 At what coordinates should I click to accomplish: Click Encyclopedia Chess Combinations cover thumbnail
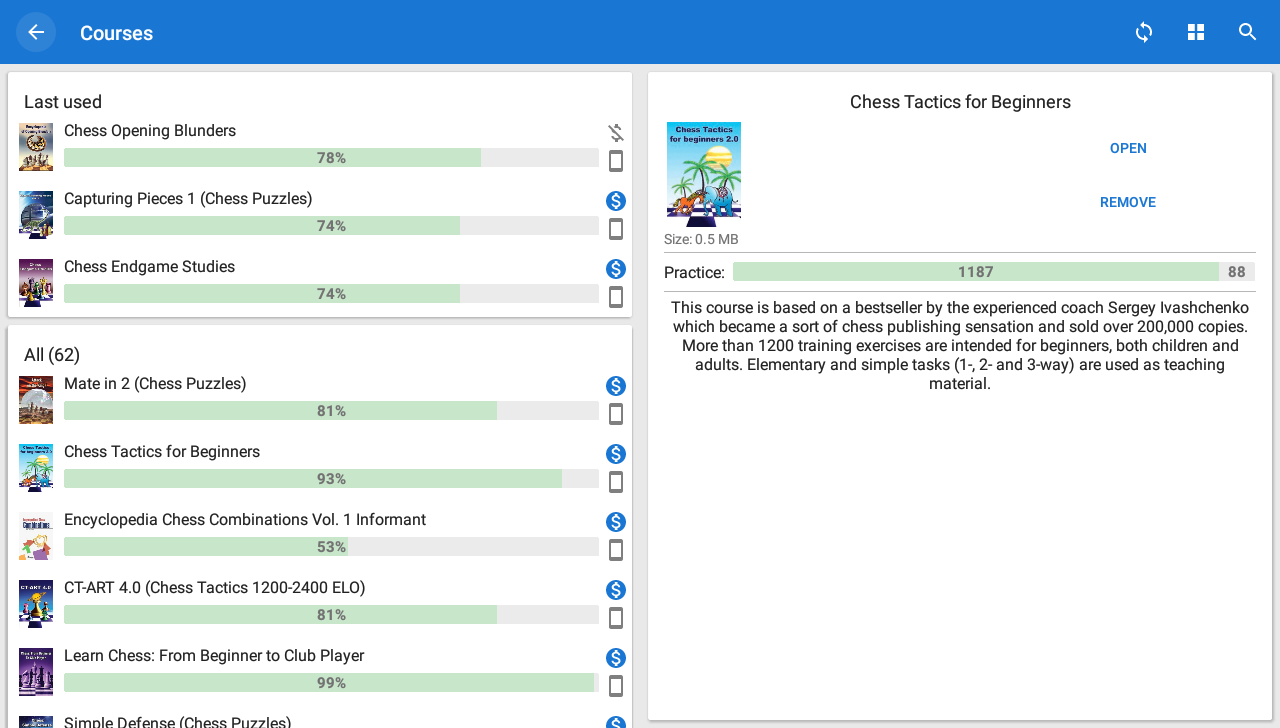(x=36, y=536)
